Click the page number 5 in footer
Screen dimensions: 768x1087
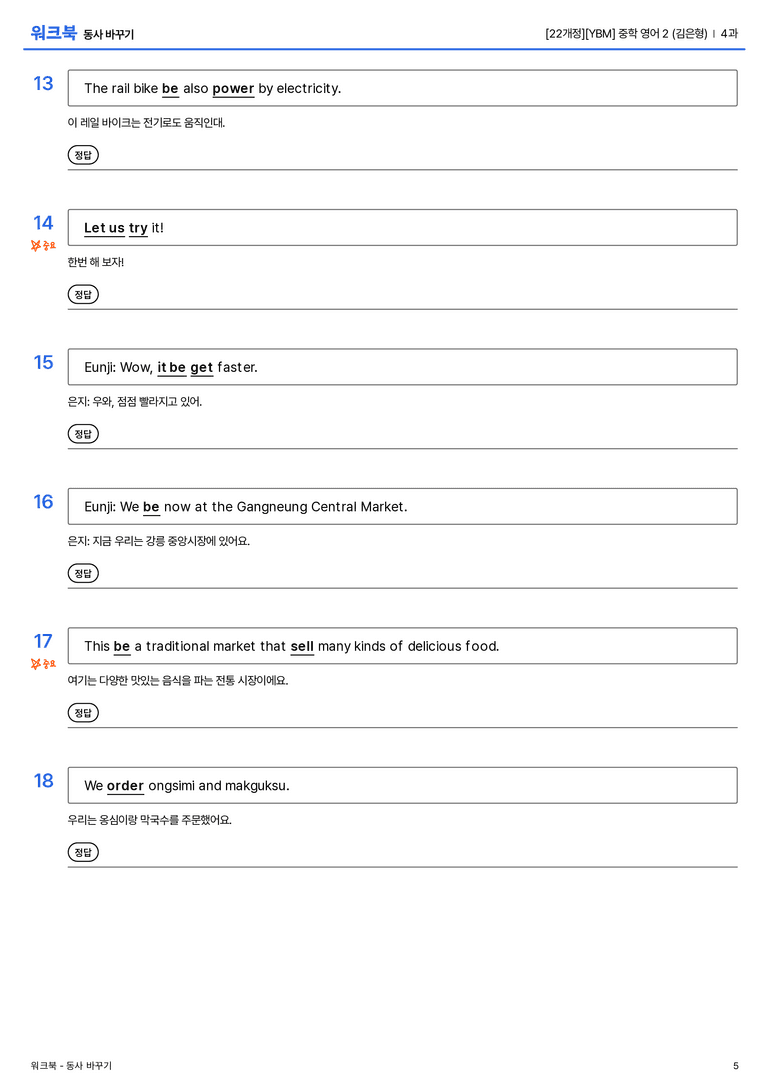(735, 1066)
